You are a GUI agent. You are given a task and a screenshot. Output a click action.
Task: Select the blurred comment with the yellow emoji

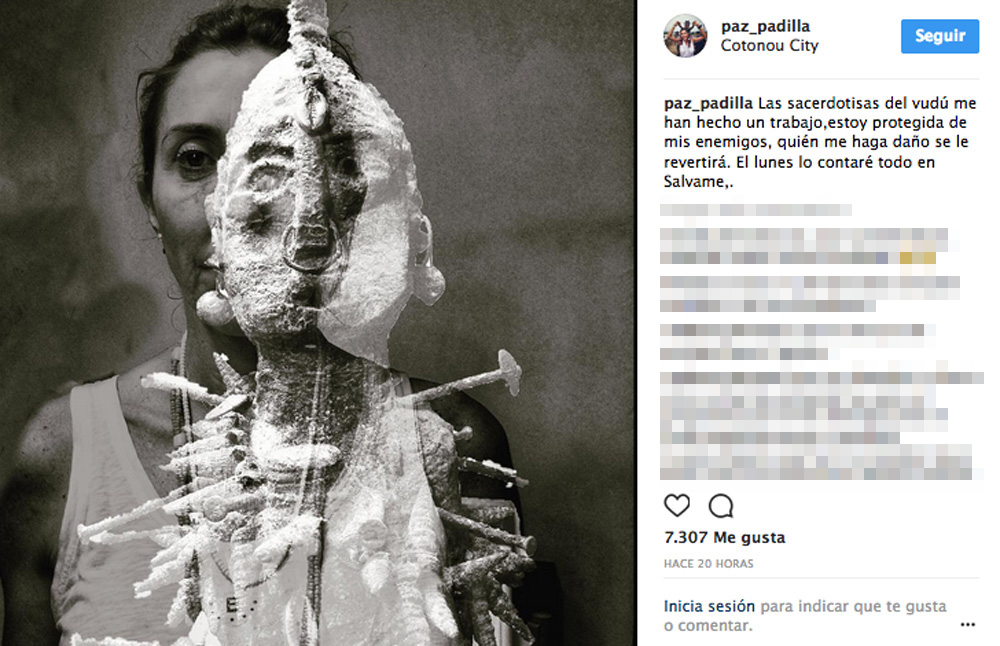(804, 246)
